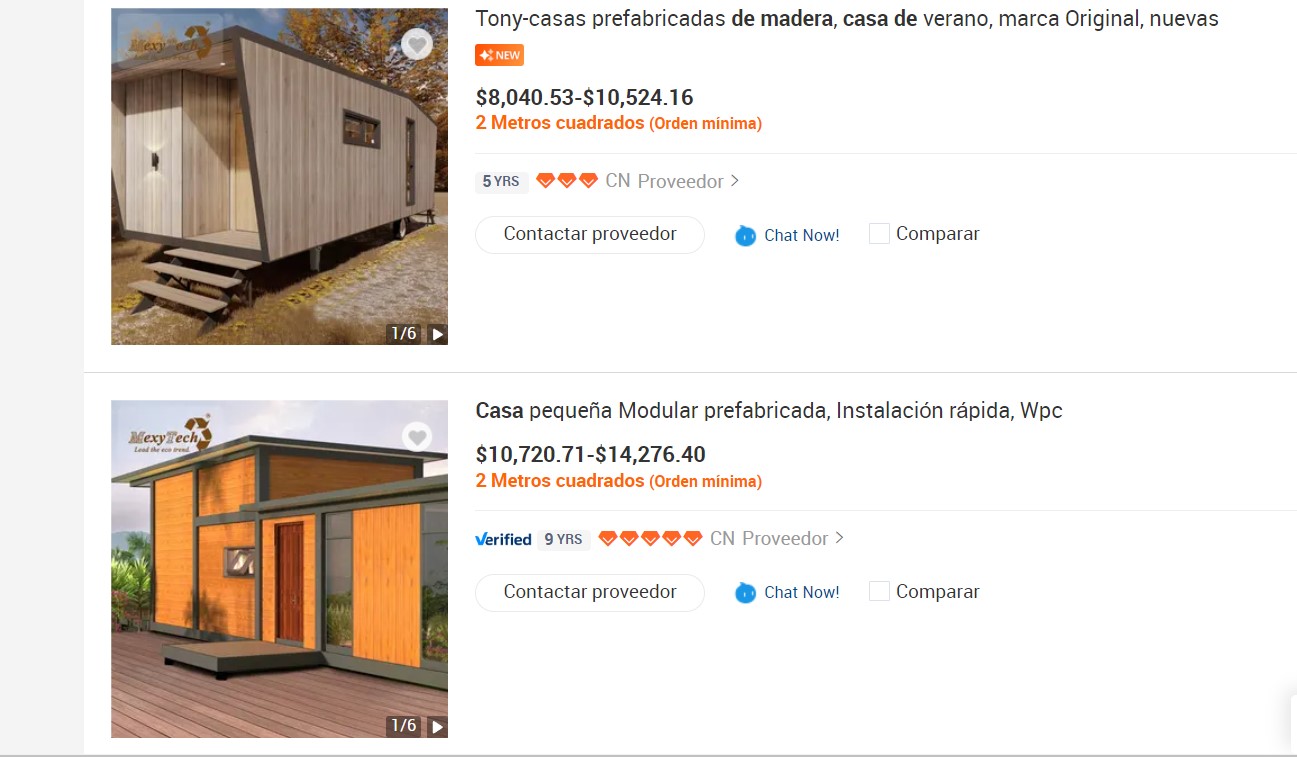The height and width of the screenshot is (757, 1297).
Task: Play video on the orange modular house image
Action: [x=437, y=726]
